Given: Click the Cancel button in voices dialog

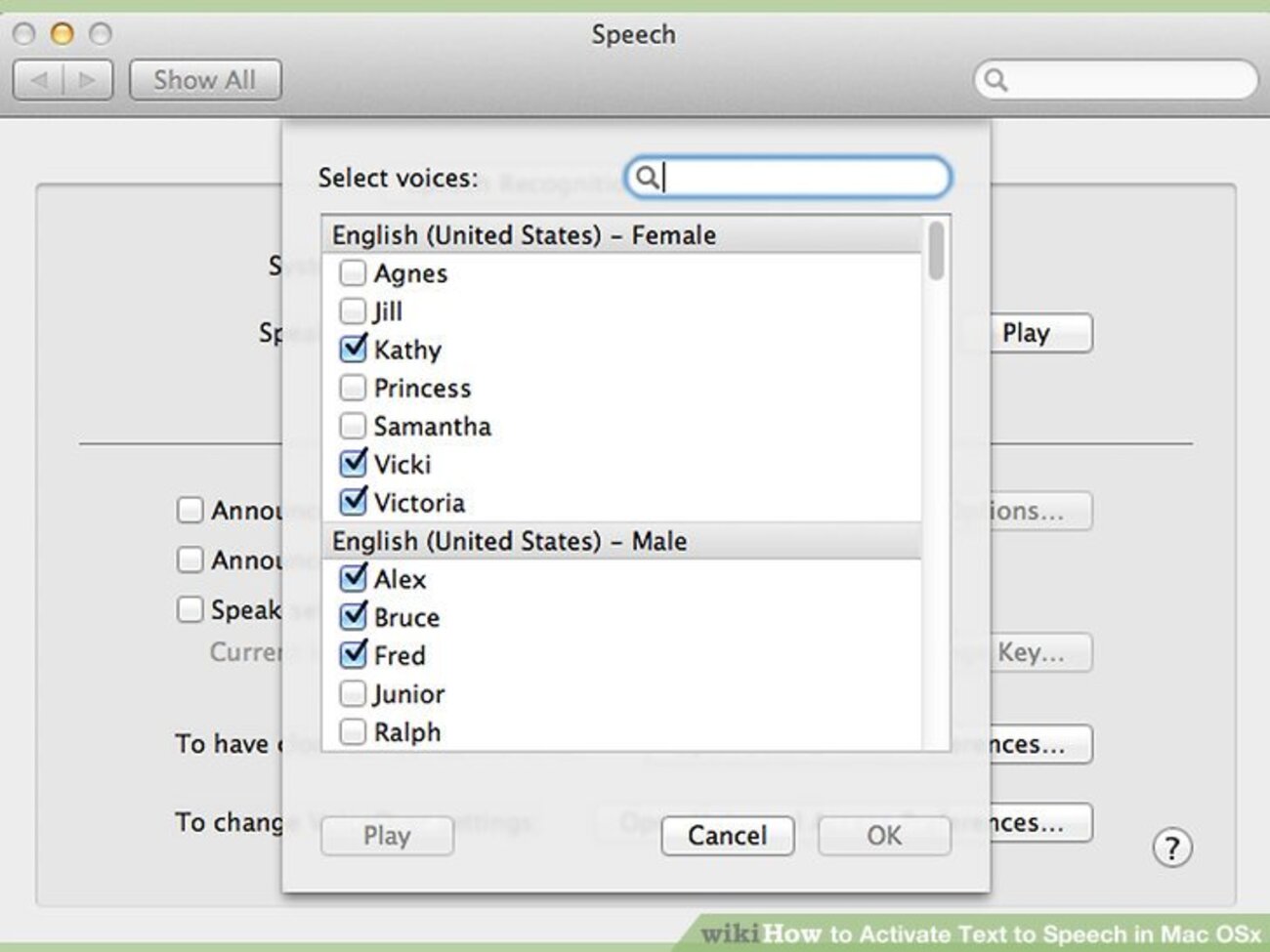Looking at the screenshot, I should [x=728, y=836].
